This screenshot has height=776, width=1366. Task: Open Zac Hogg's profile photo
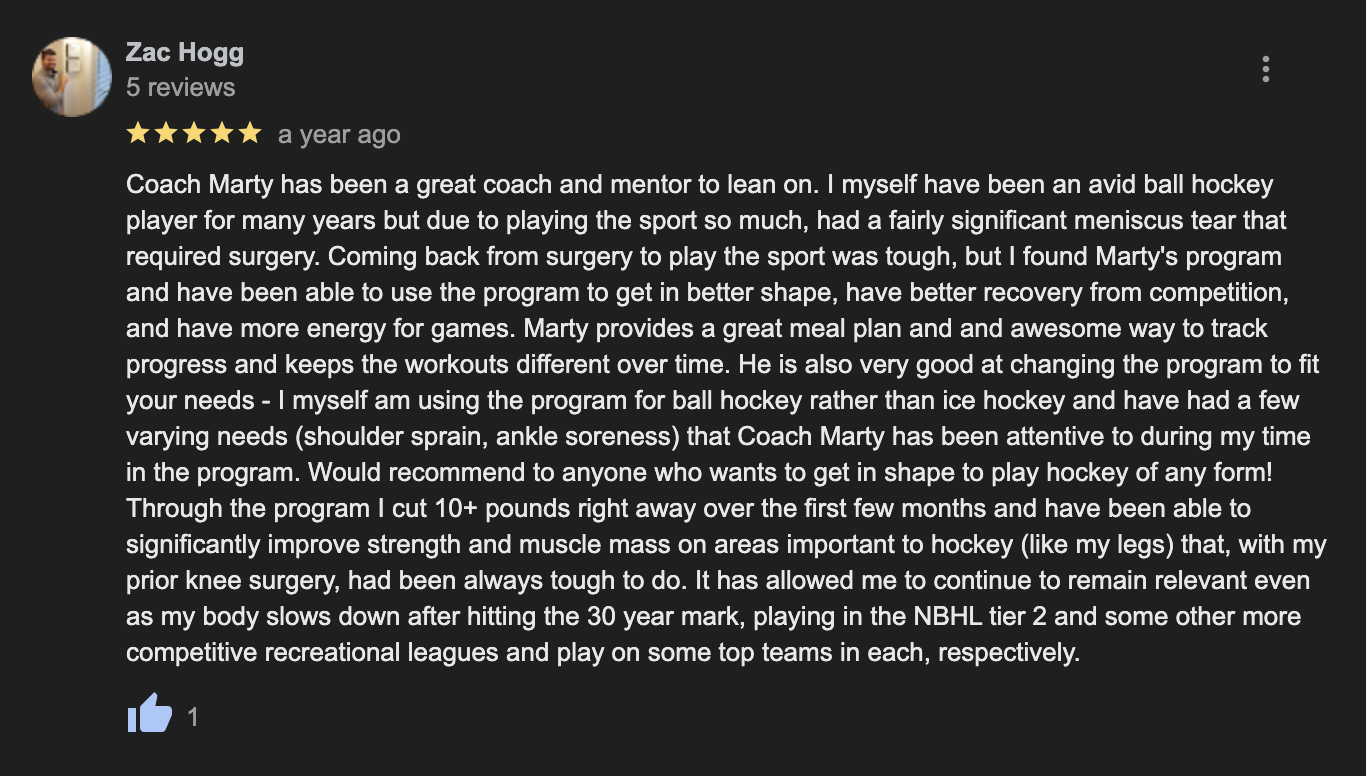click(71, 77)
